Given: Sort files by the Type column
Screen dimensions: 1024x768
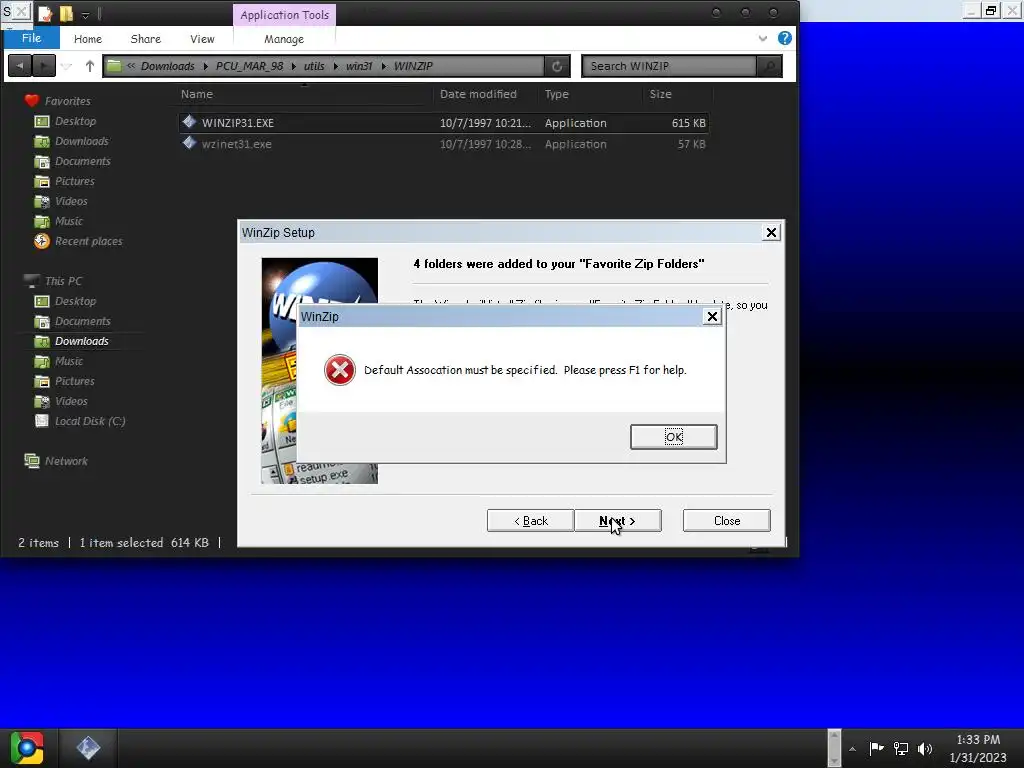Looking at the screenshot, I should click(x=556, y=94).
